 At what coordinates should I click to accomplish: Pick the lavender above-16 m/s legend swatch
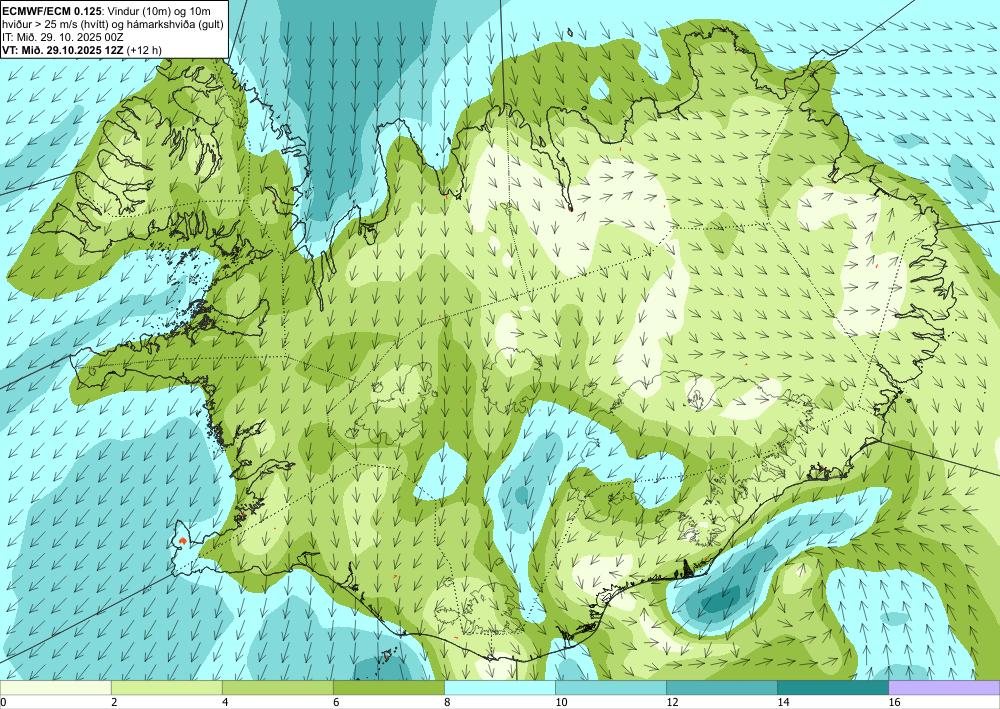pyautogui.click(x=945, y=687)
